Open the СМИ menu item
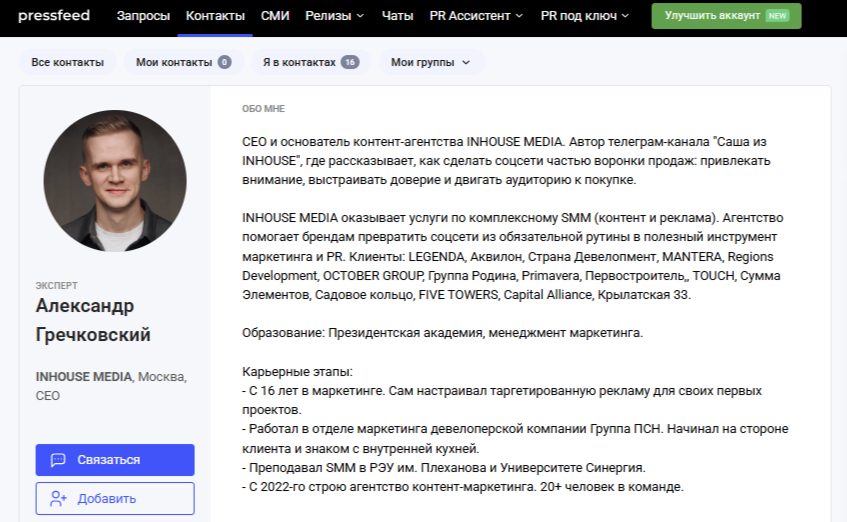The height and width of the screenshot is (522, 847). click(275, 16)
